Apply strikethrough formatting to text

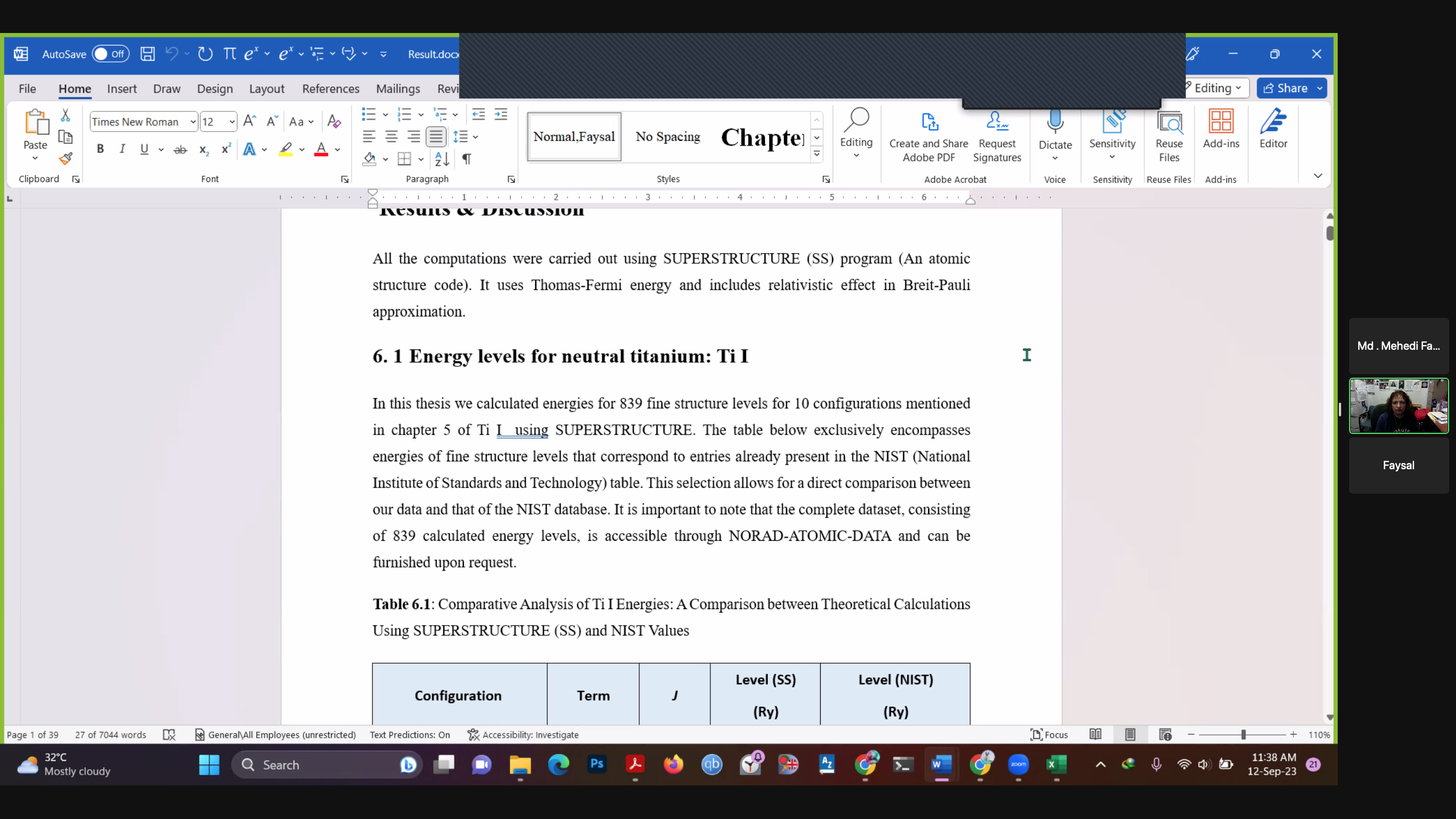click(180, 150)
